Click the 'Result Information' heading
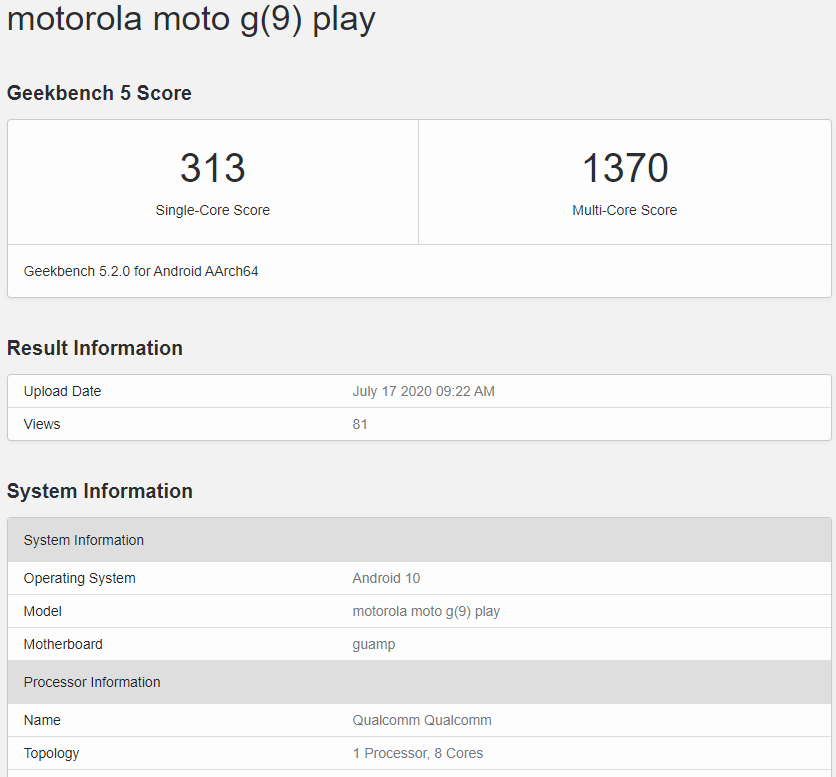 pyautogui.click(x=95, y=348)
